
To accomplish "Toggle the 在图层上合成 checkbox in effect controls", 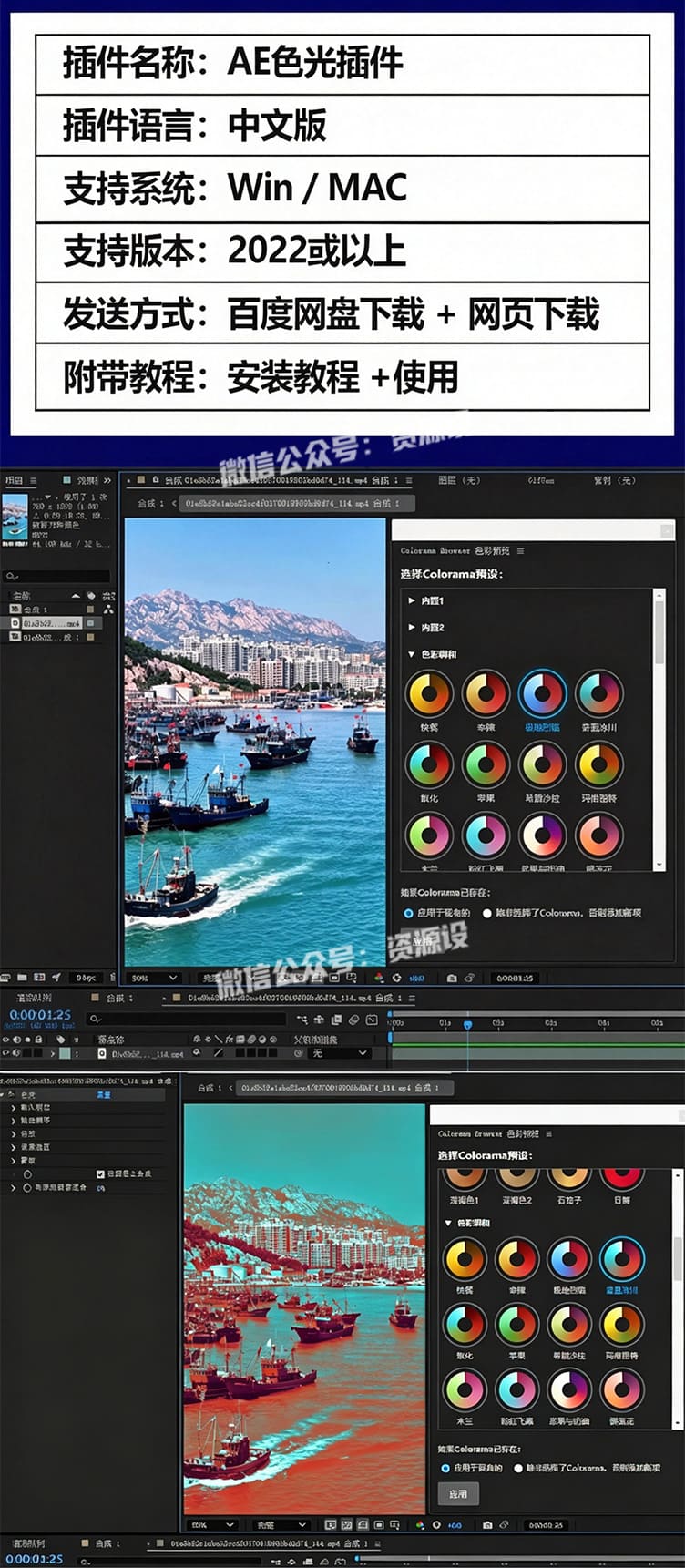I will click(100, 1174).
